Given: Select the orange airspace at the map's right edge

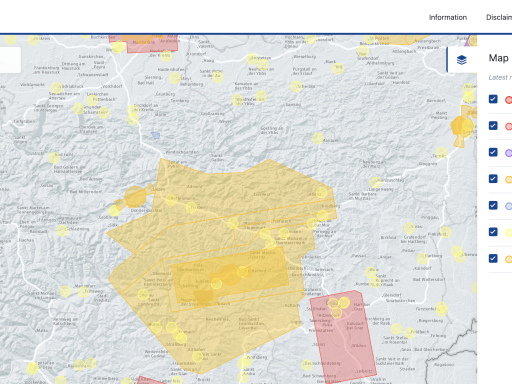Looking at the screenshot, I should [463, 126].
